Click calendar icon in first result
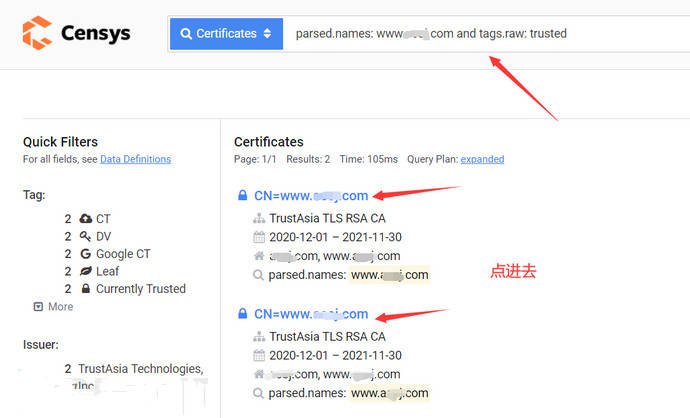 coord(259,237)
